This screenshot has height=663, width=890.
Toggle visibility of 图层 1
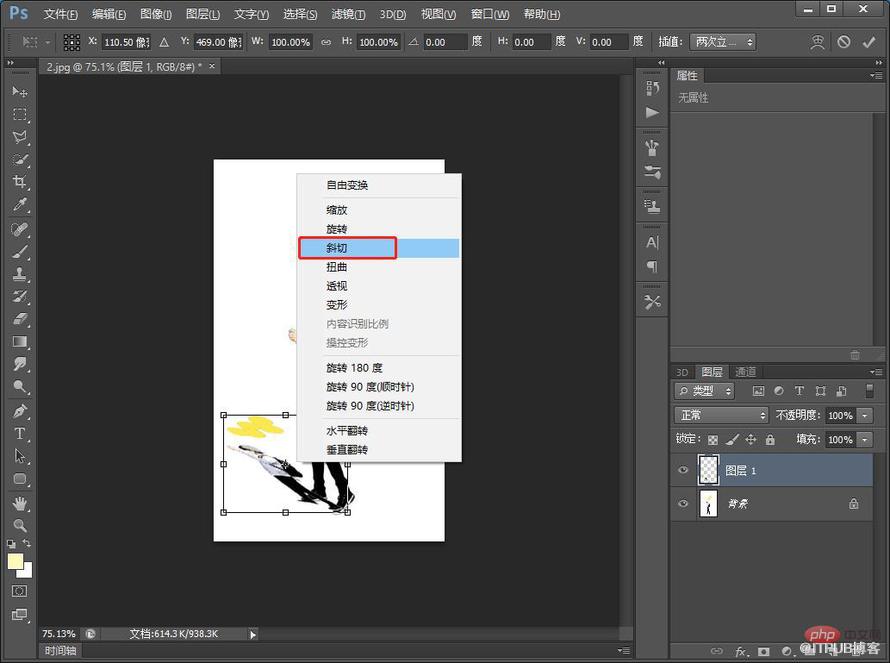coord(683,470)
